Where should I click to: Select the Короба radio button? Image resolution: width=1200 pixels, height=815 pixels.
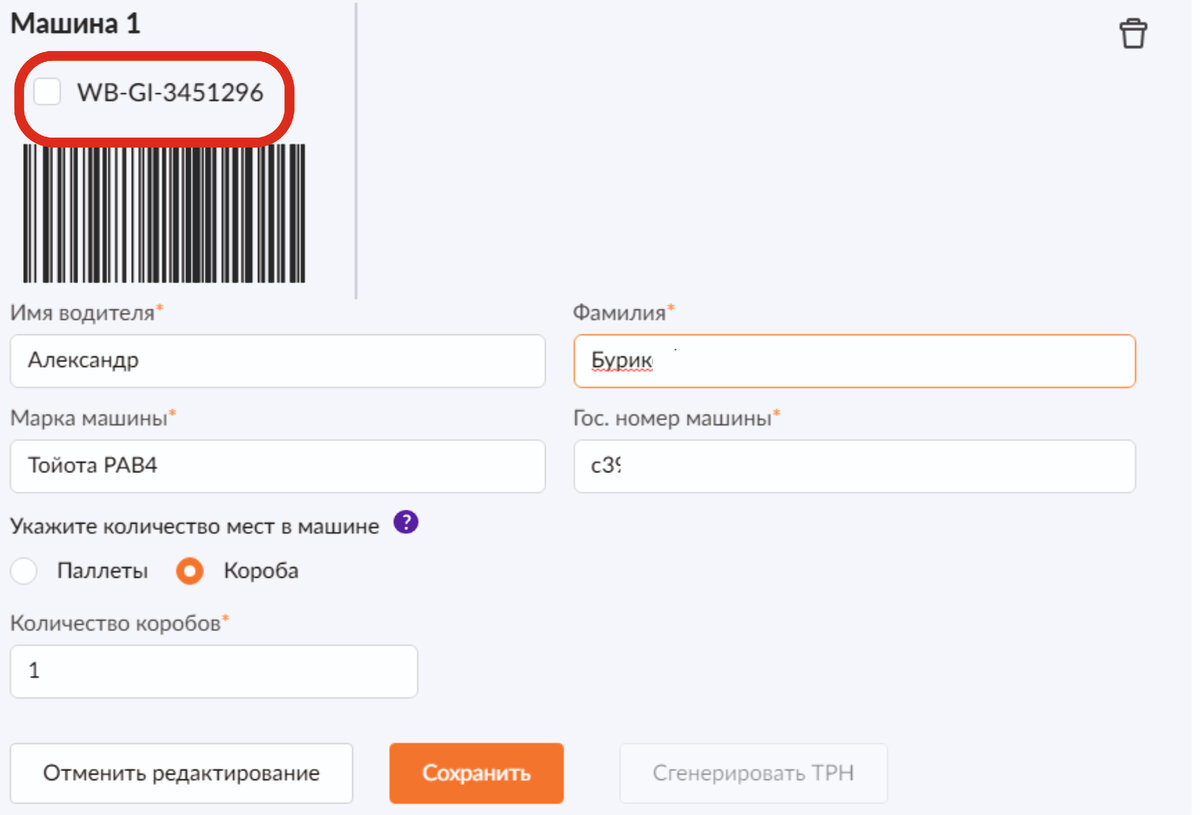pos(190,572)
